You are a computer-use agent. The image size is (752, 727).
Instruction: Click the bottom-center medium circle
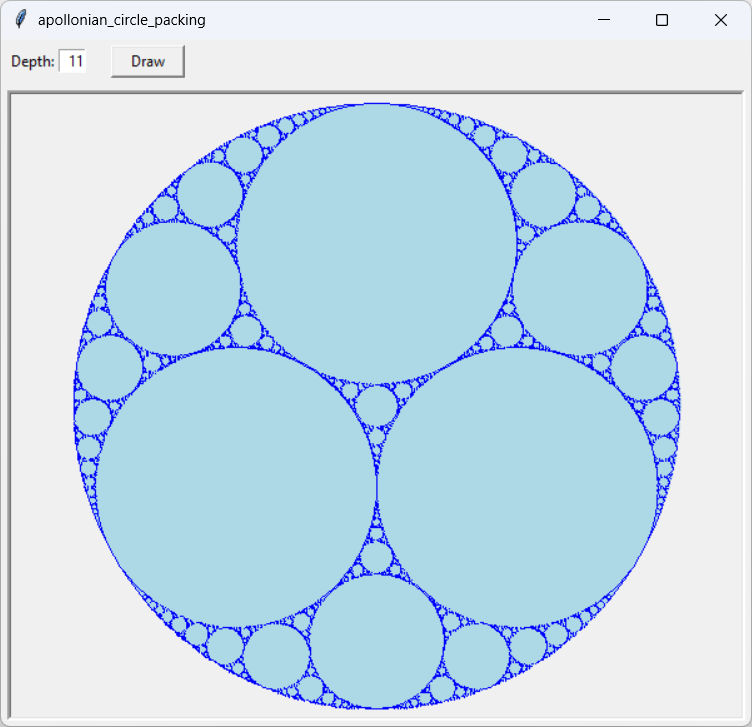coord(377,642)
